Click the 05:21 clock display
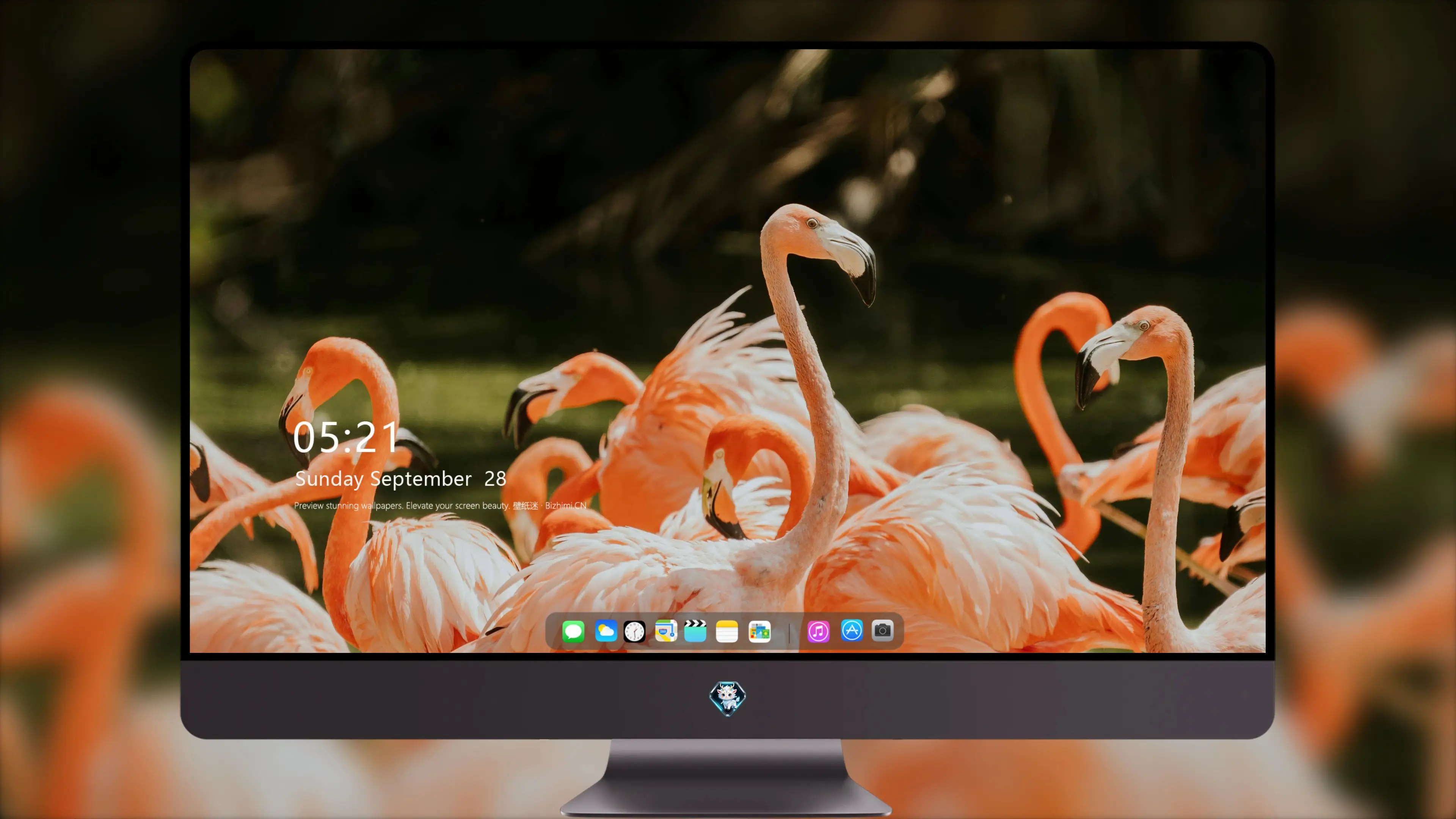This screenshot has width=1456, height=819. pos(346,438)
